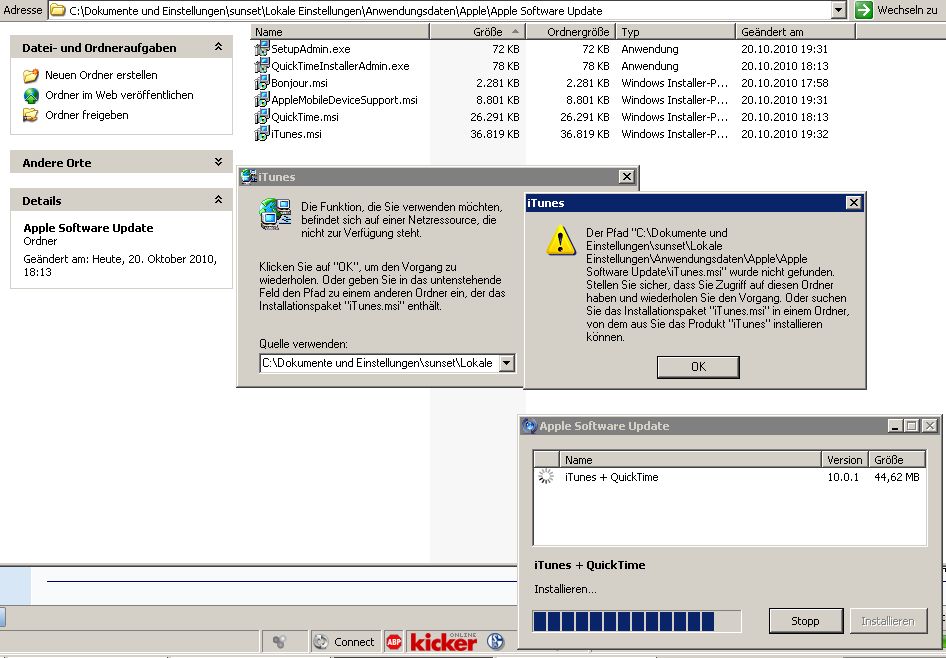The image size is (946, 658).
Task: Click the Schalke club badge icon
Action: (x=495, y=642)
